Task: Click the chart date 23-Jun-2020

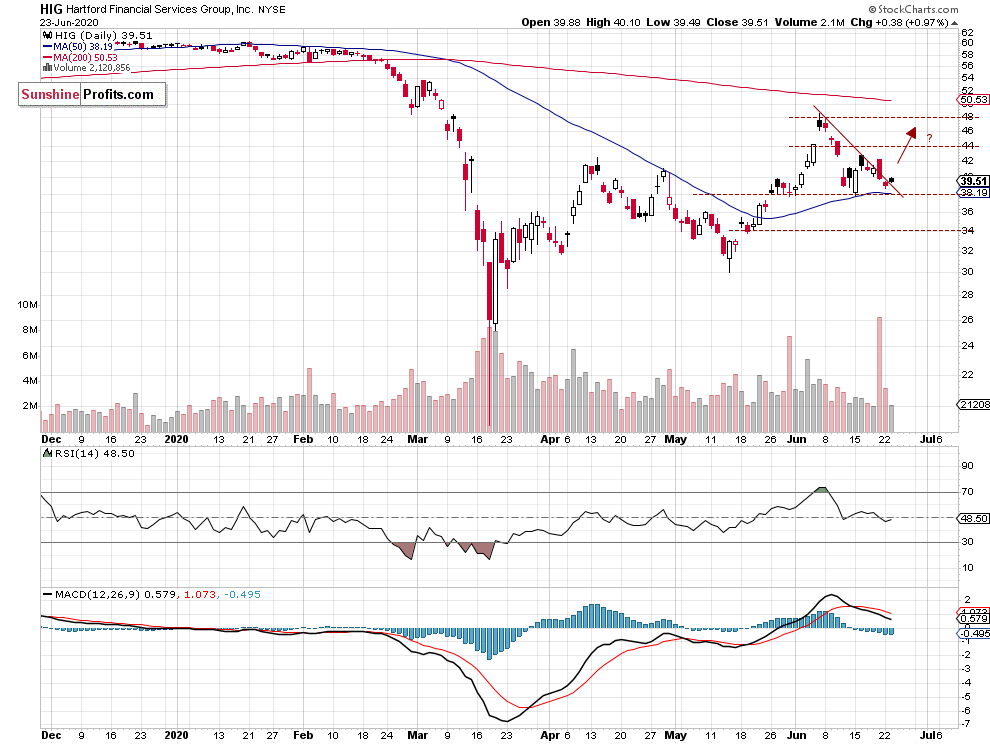Action: (x=69, y=22)
